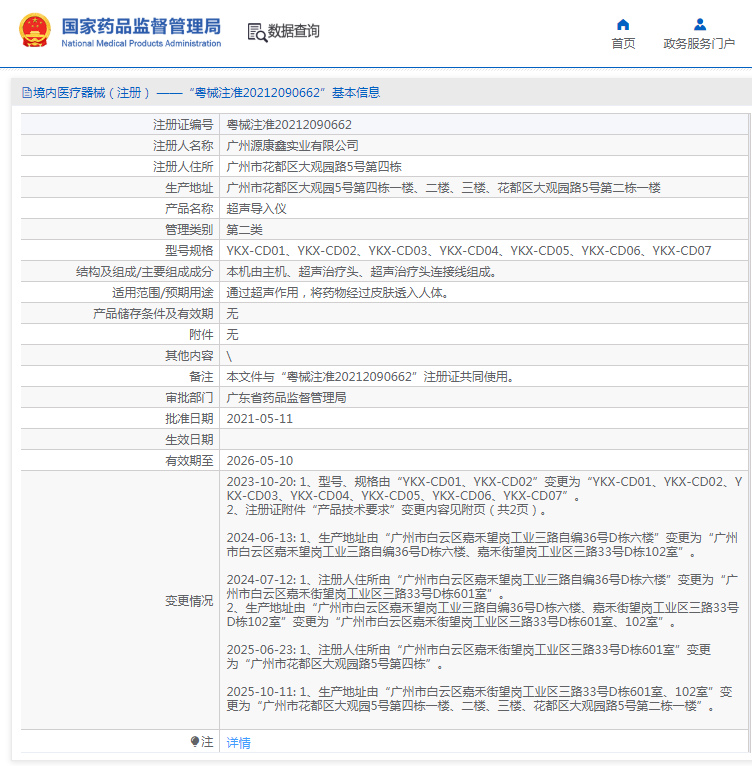Click the document icon before 境内医疗器械

(25, 93)
